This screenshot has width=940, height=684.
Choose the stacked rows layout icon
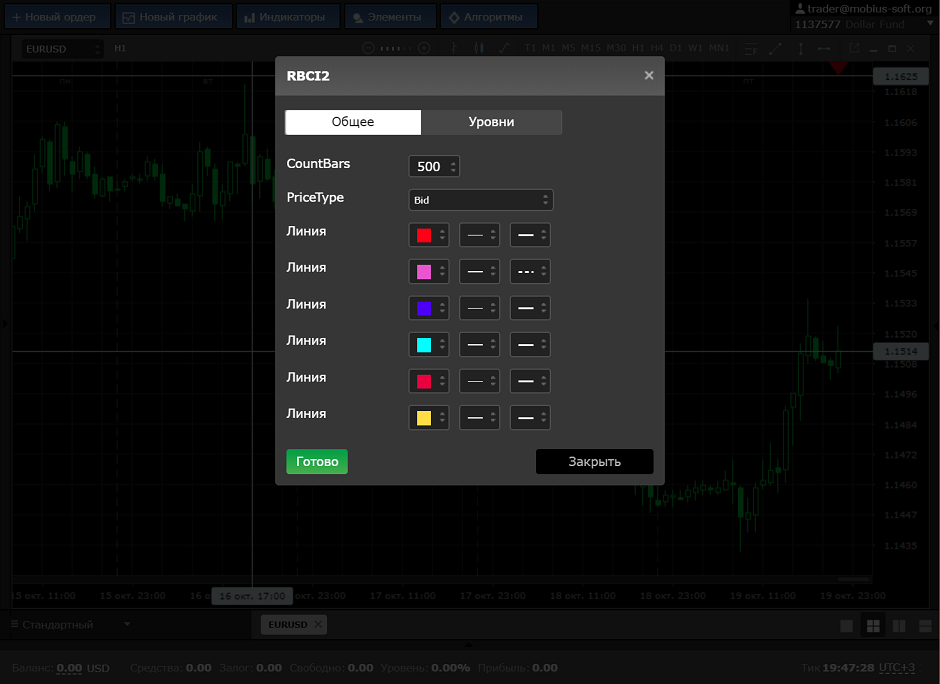[x=924, y=626]
